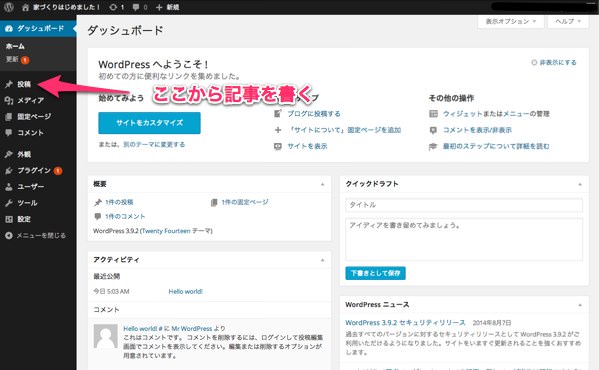Click the pin icon beside 1件の投稿
Image resolution: width=599 pixels, height=370 pixels.
(98, 202)
